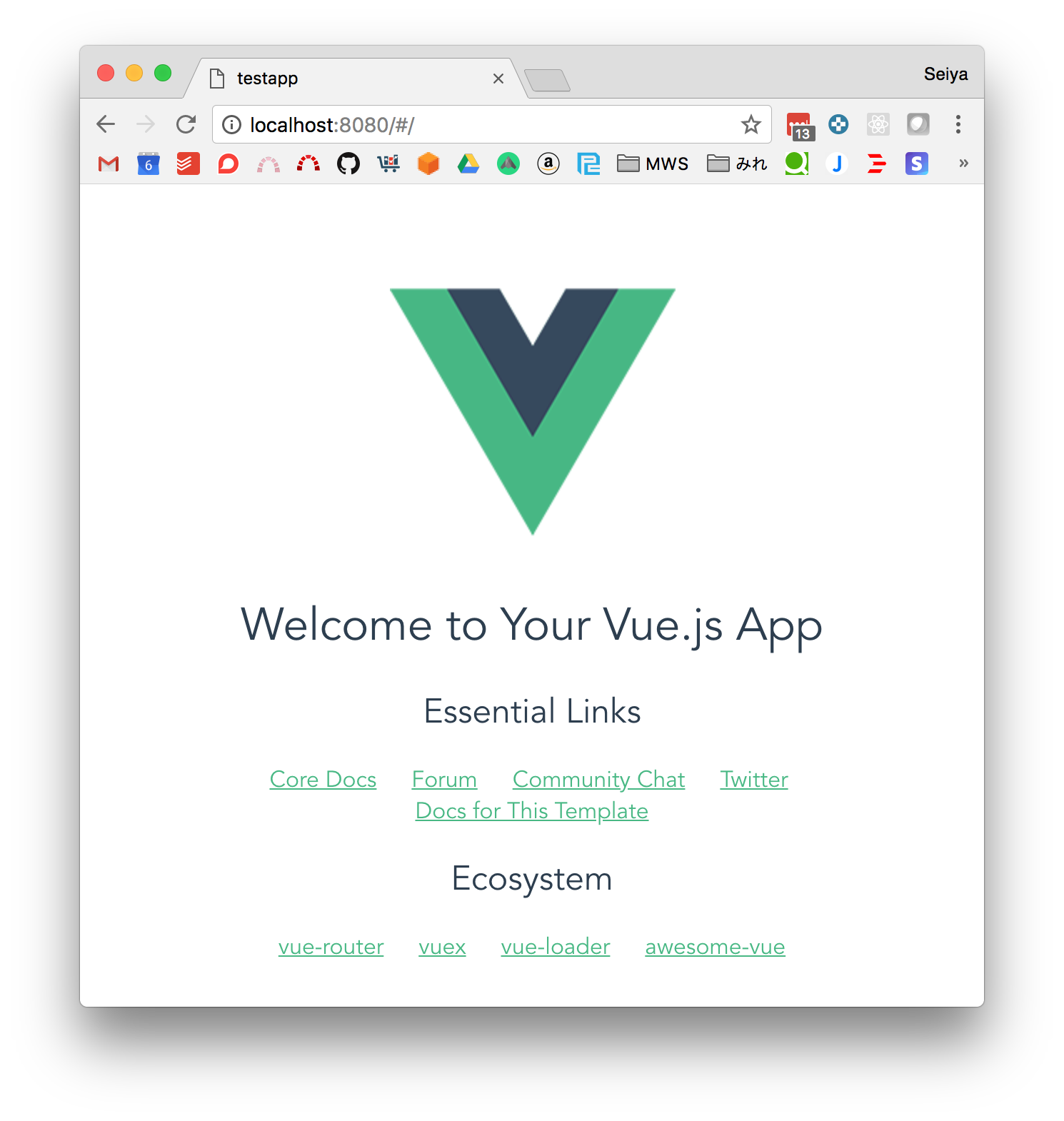Click the red calendar extension with badge 13
Image resolution: width=1064 pixels, height=1121 pixels.
(800, 126)
